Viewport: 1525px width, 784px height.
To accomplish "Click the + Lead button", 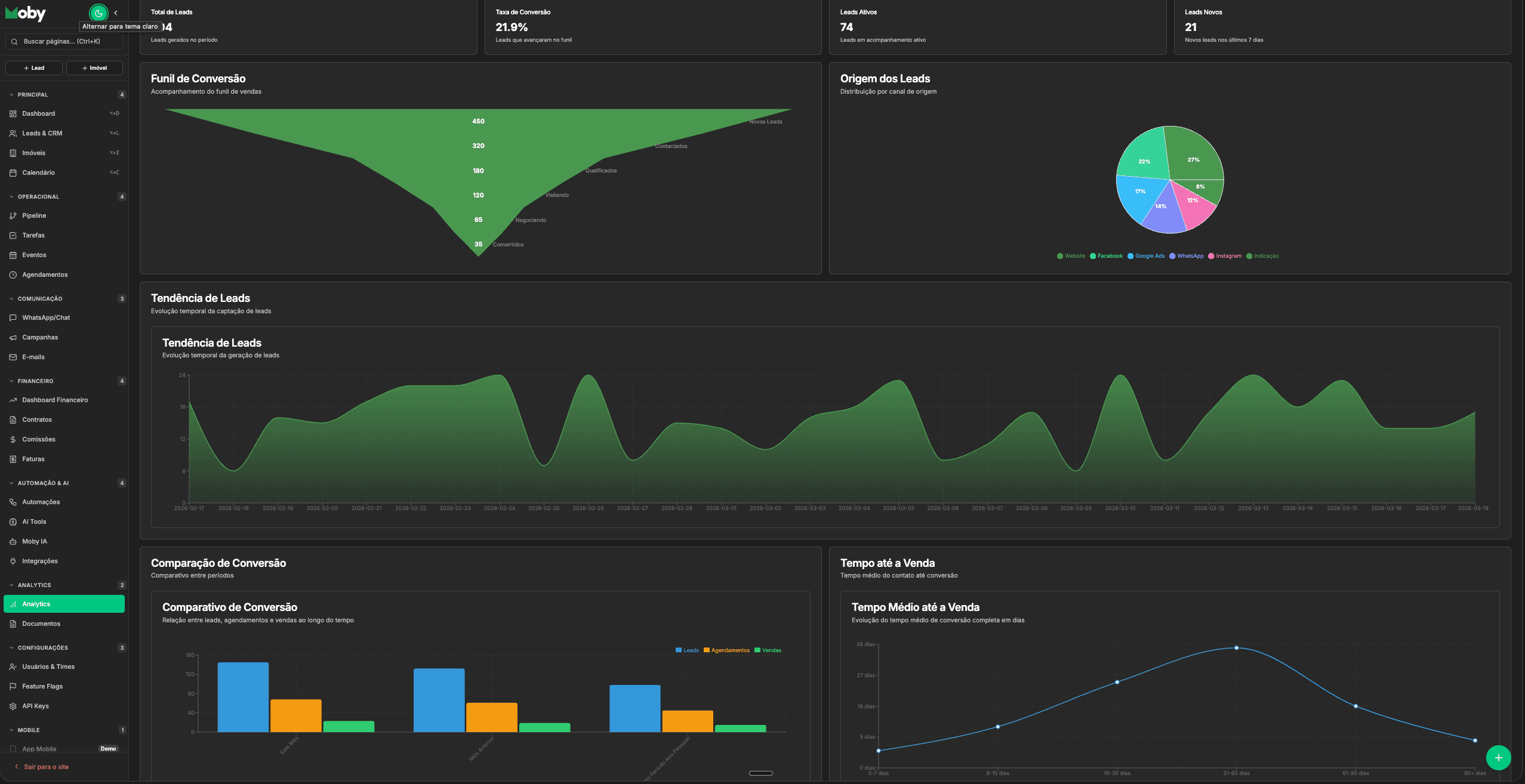I will click(x=33, y=67).
